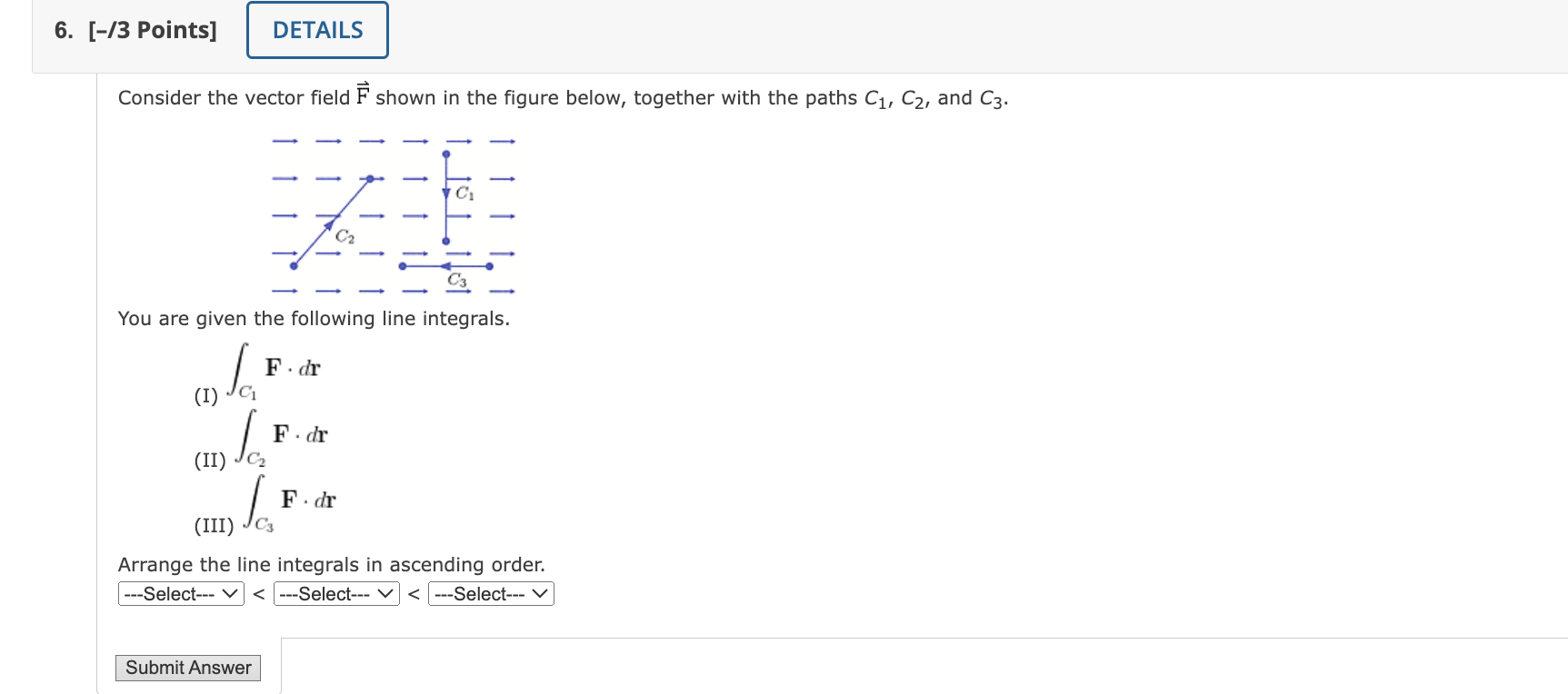Select the chevron on the first dropdown
The height and width of the screenshot is (694, 1568).
[x=231, y=593]
